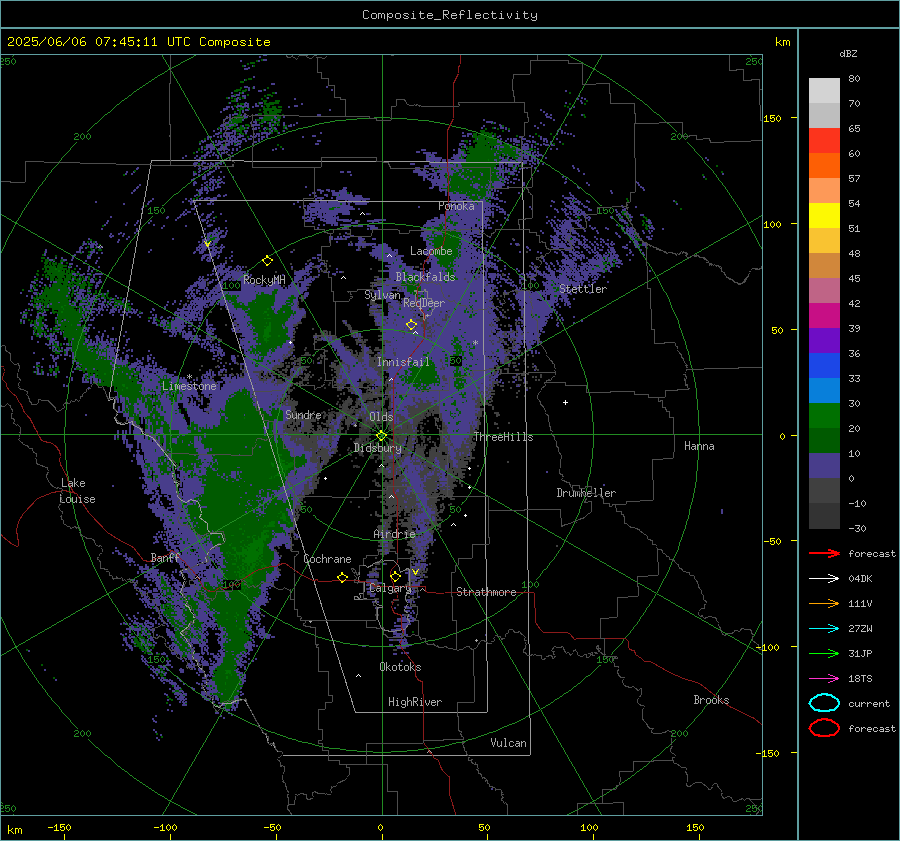This screenshot has height=841, width=900.
Task: Click the Strathmore city label
Action: pos(486,592)
